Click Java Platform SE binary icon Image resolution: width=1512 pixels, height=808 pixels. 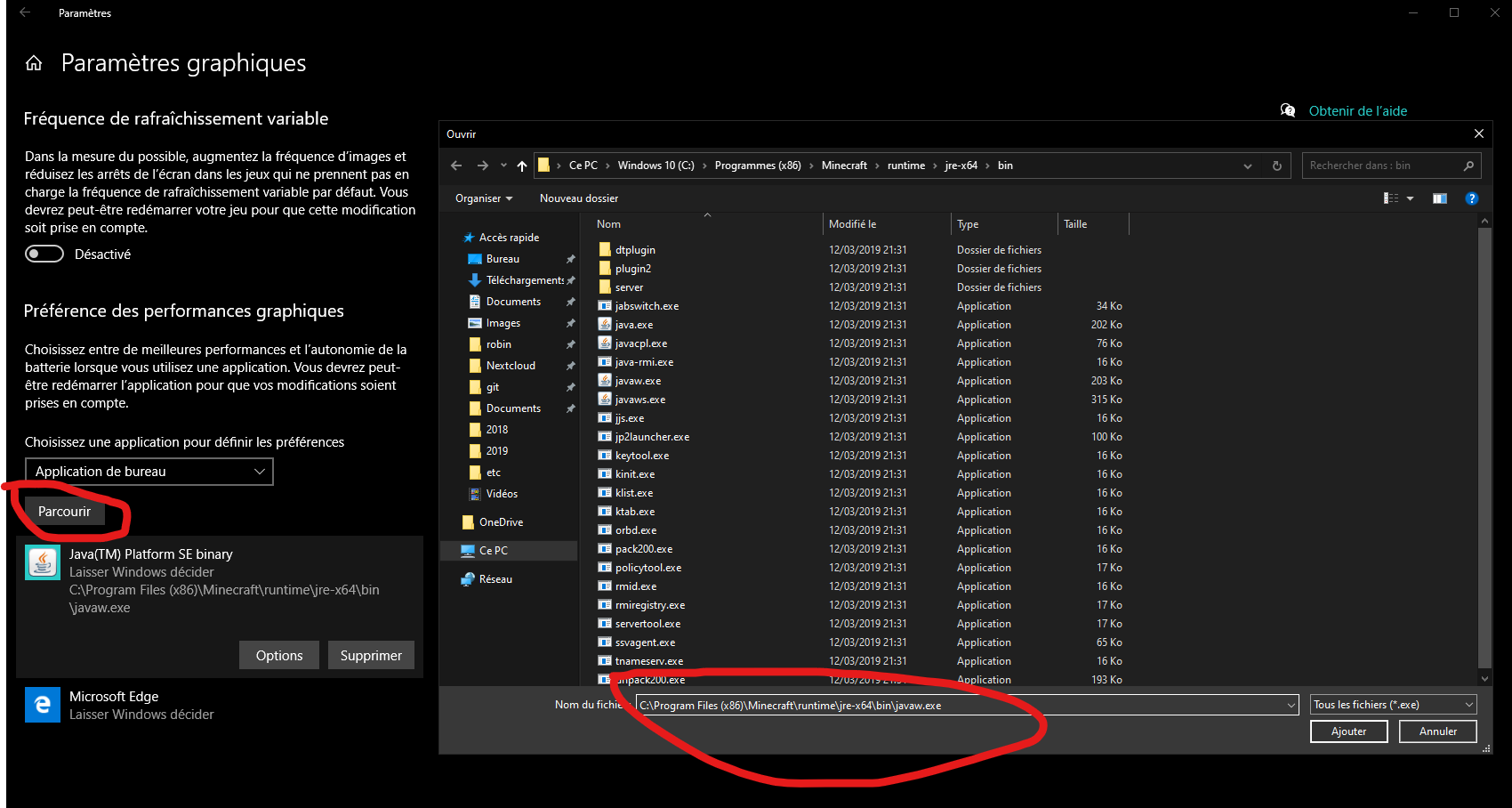click(x=43, y=562)
